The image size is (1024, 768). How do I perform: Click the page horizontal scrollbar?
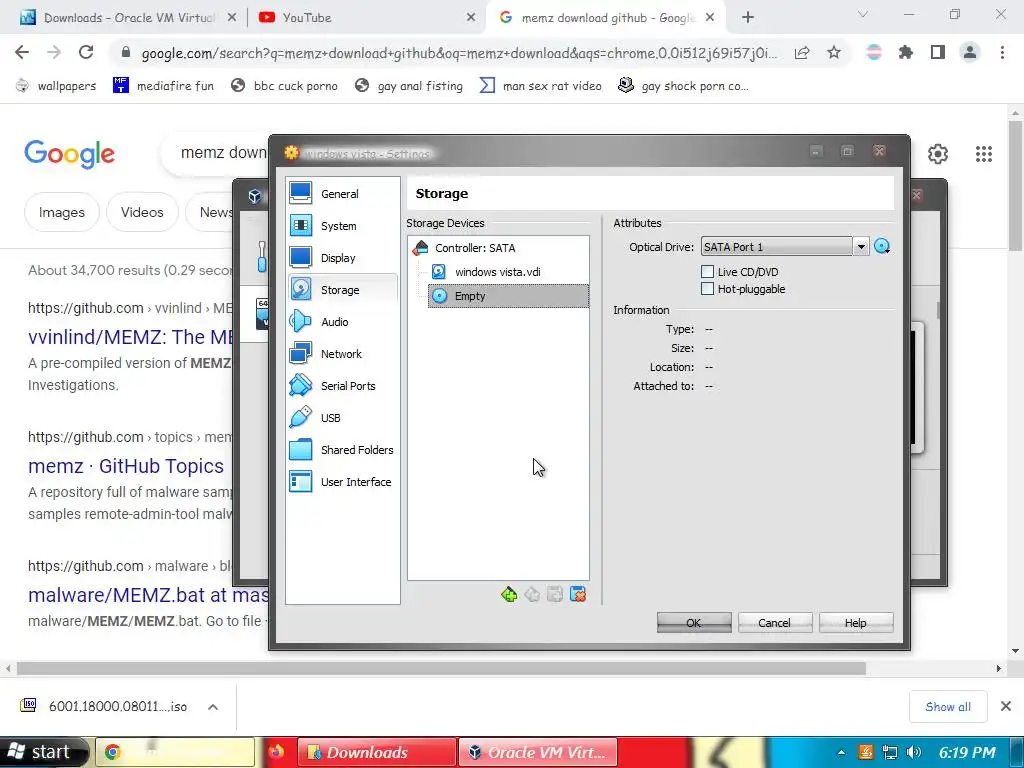441,668
